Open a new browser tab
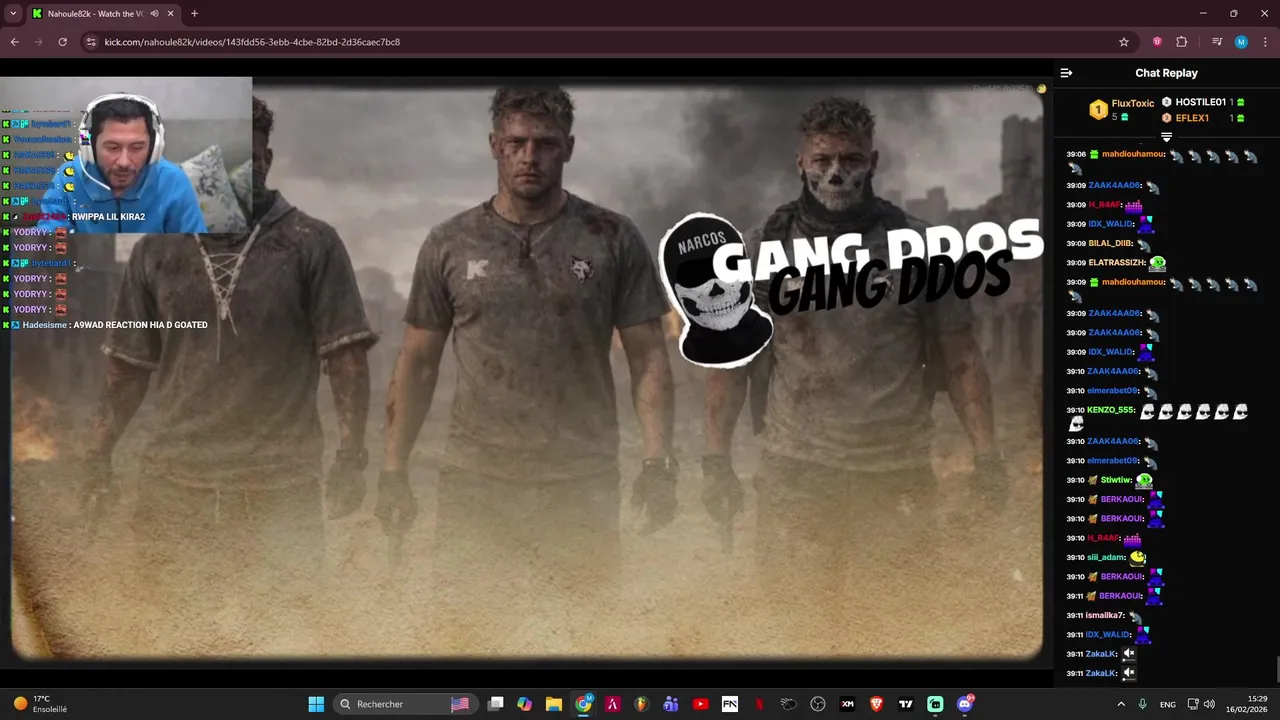Viewport: 1280px width, 720px height. point(194,14)
